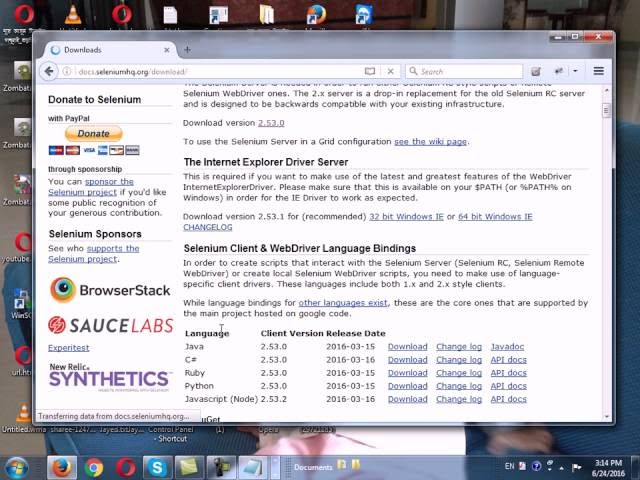
Task: Open the Notepad taskbar icon
Action: click(x=253, y=468)
